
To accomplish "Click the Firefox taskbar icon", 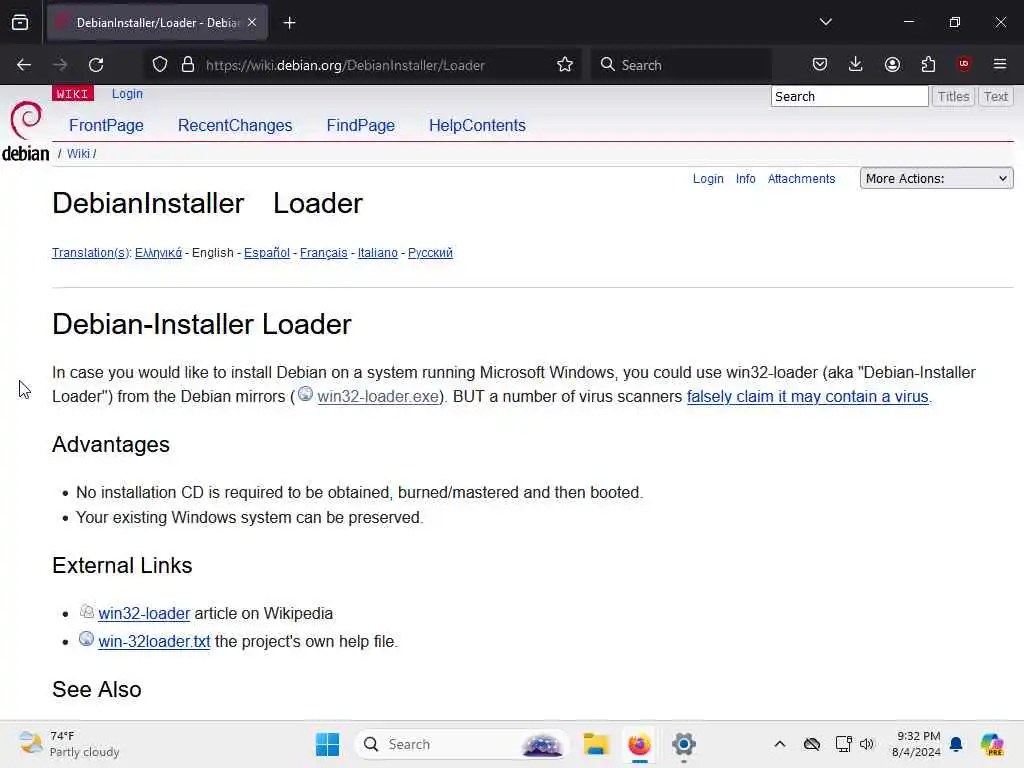I will [639, 744].
